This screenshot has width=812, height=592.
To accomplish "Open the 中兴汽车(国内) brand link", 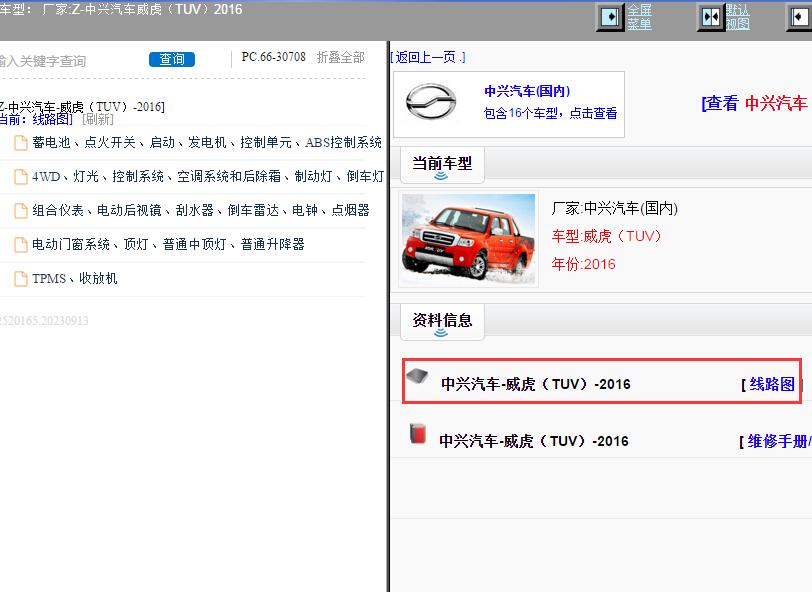I will pyautogui.click(x=527, y=92).
